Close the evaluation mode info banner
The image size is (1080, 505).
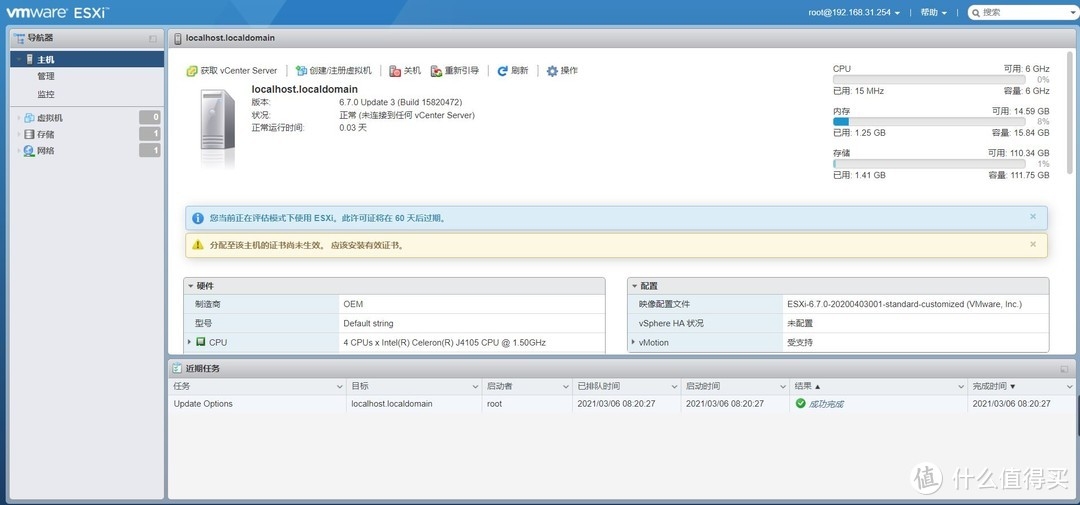[x=1032, y=216]
